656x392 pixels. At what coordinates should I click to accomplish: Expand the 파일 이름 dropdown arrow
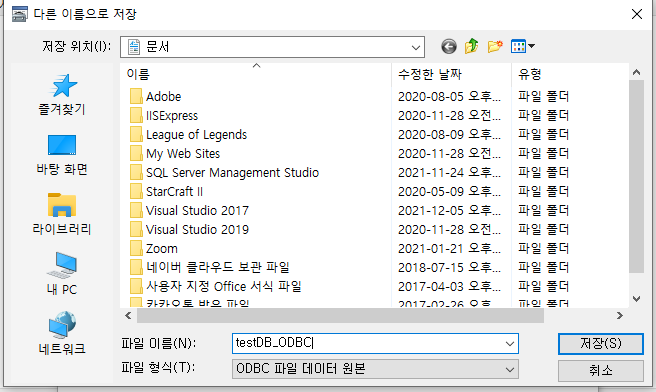509,343
